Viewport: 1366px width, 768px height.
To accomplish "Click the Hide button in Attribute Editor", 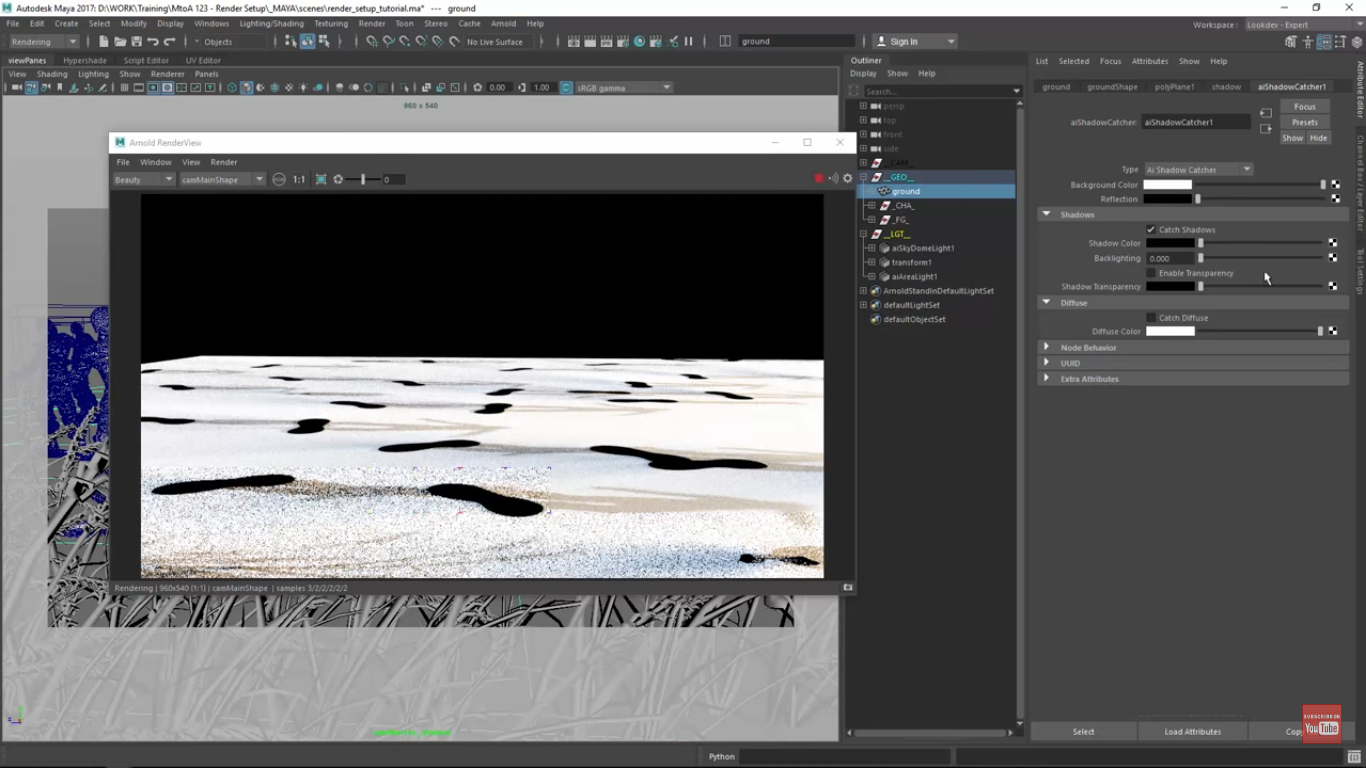I will coord(1318,138).
